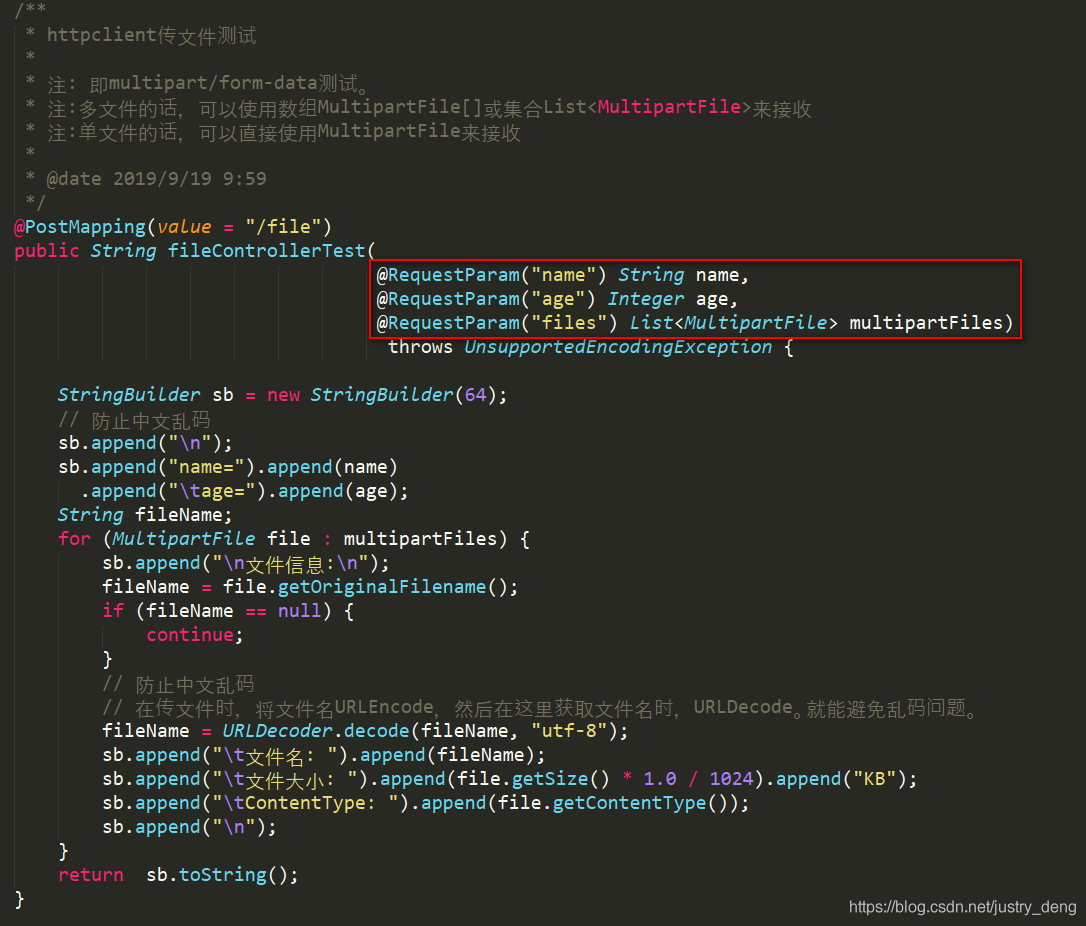
Task: Click the "/file" path string
Action: pyautogui.click(x=283, y=226)
